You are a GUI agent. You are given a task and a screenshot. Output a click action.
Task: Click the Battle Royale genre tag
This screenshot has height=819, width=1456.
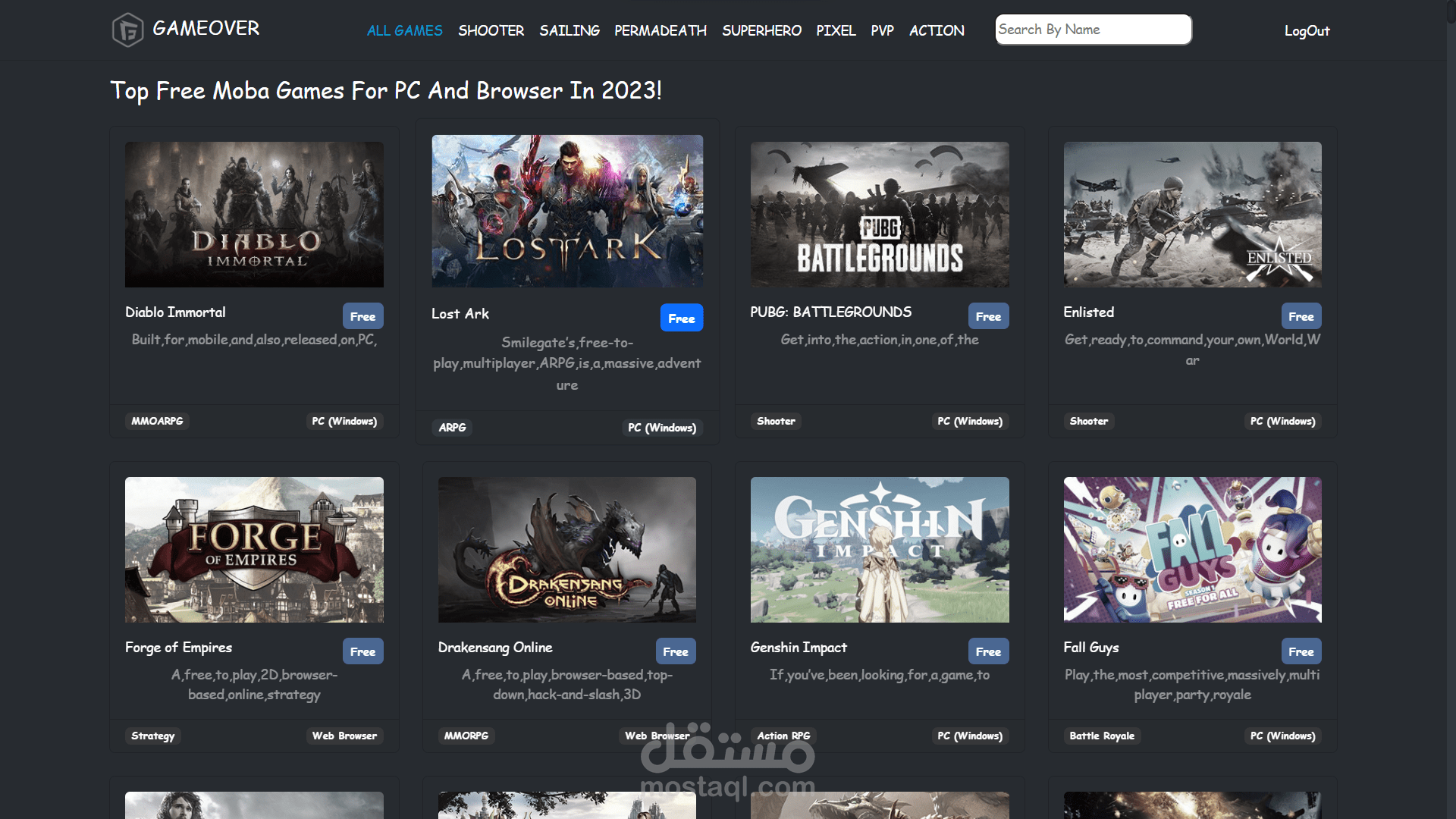point(1102,736)
